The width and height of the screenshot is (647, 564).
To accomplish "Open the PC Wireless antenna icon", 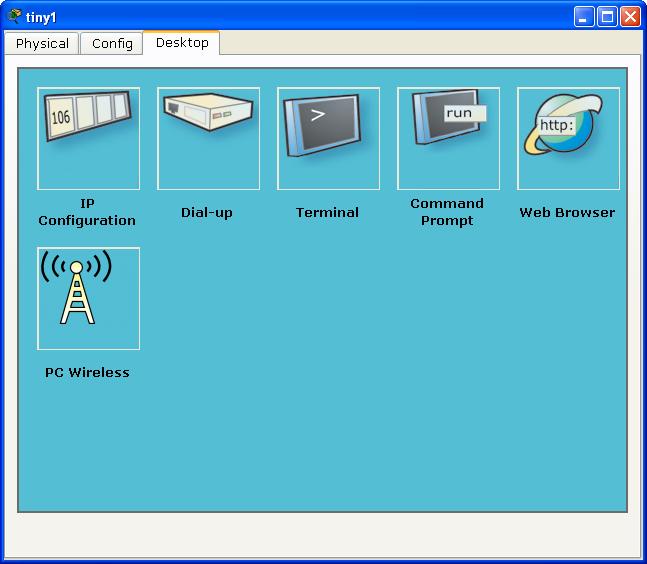I will (88, 299).
